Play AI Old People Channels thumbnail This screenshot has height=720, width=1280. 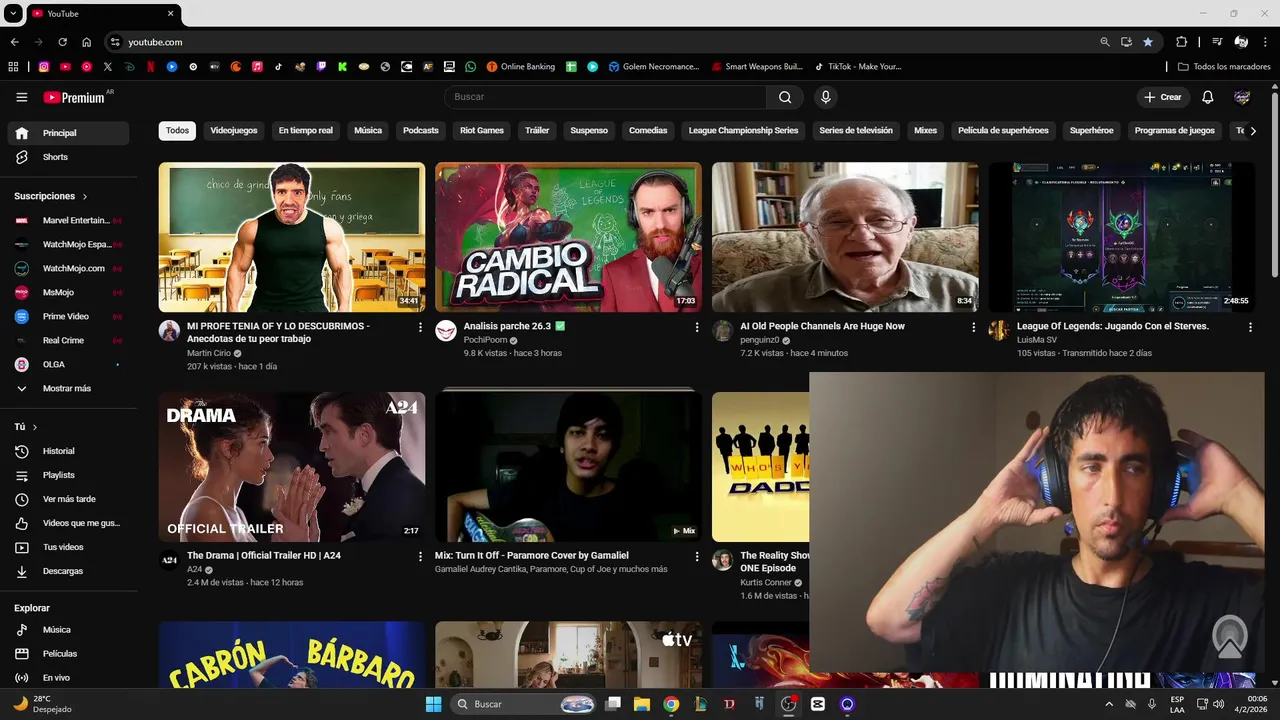click(845, 237)
